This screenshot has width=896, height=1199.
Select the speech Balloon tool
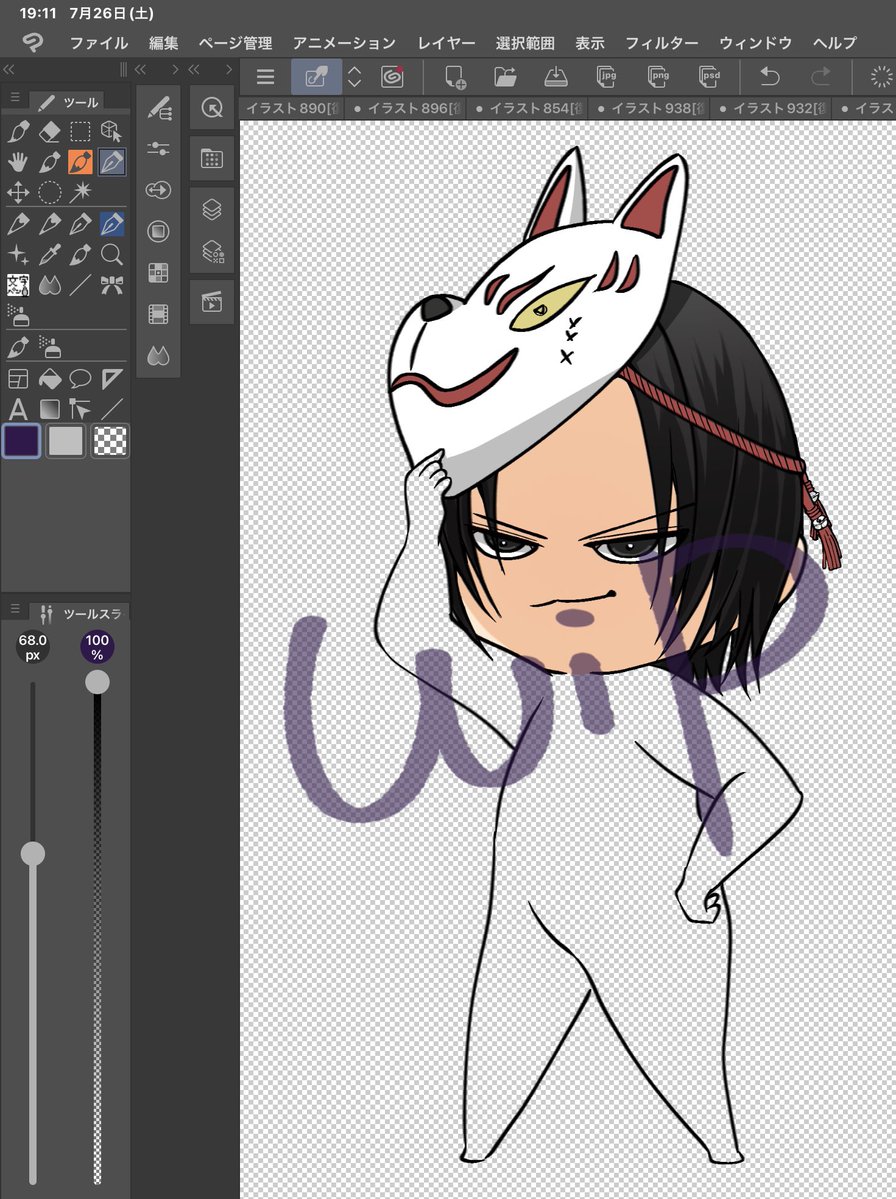(x=80, y=379)
